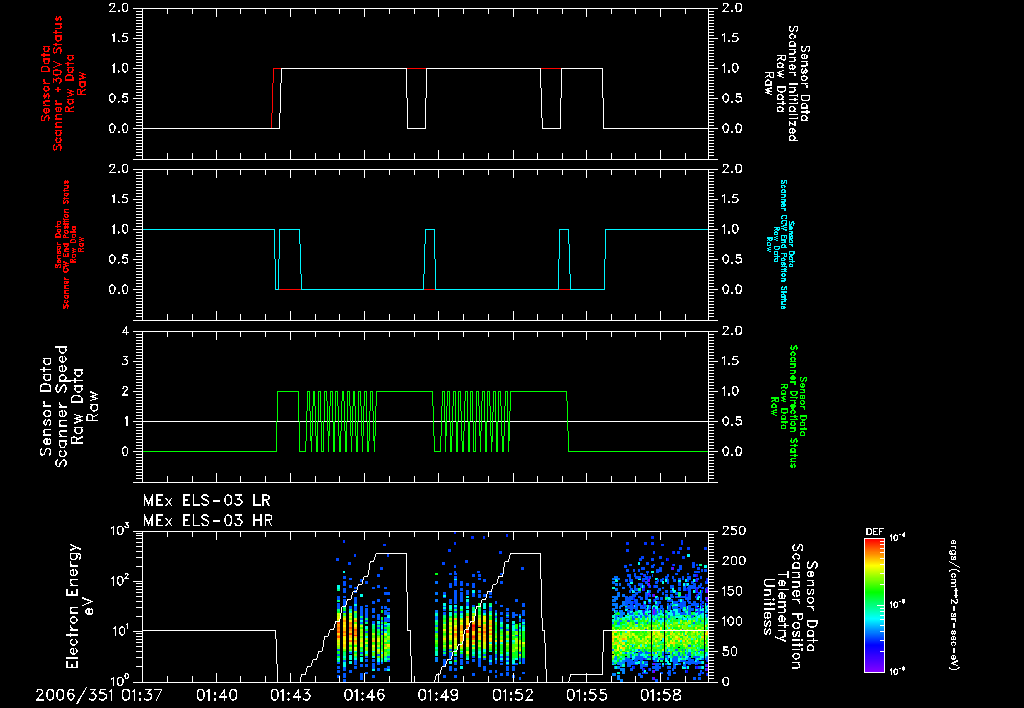1024x708 pixels.
Task: Click the '250' scanner position tick label
Action: click(x=733, y=531)
